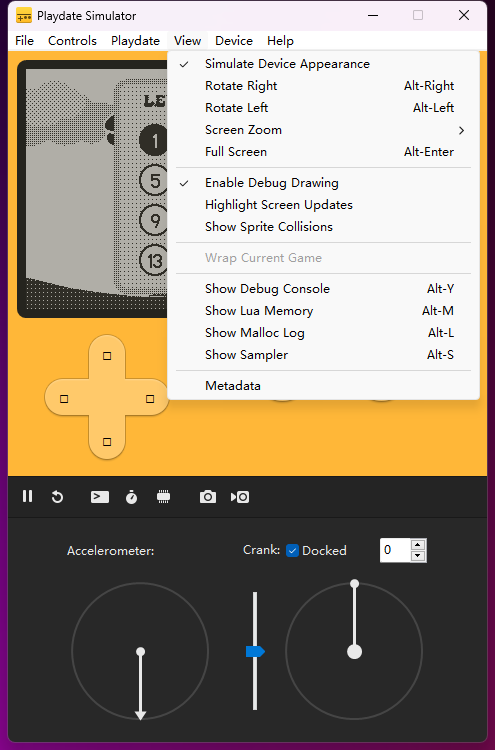Viewport: 495px width, 750px height.
Task: Click the blue crank vertical slider handle
Action: click(x=255, y=651)
